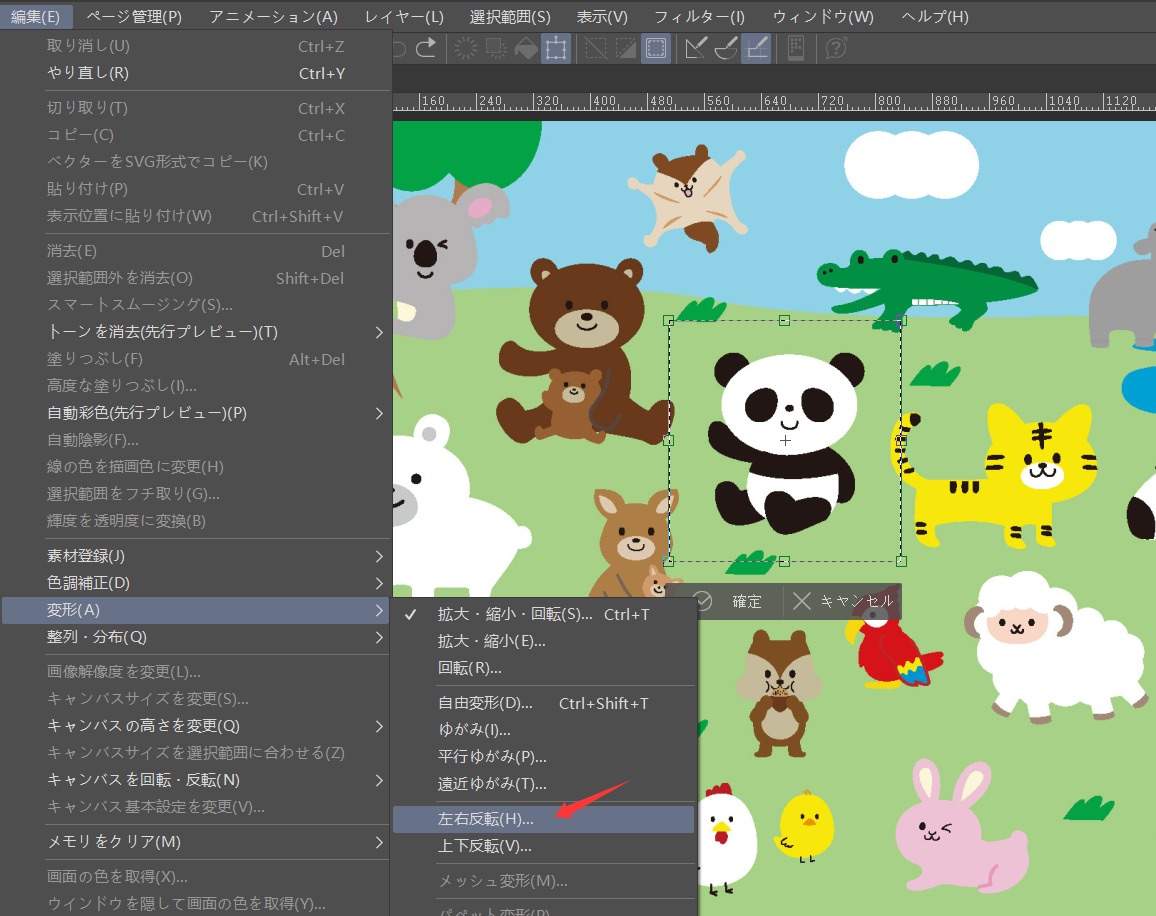This screenshot has width=1156, height=916.
Task: Open the レイヤー(L) menu
Action: point(404,17)
